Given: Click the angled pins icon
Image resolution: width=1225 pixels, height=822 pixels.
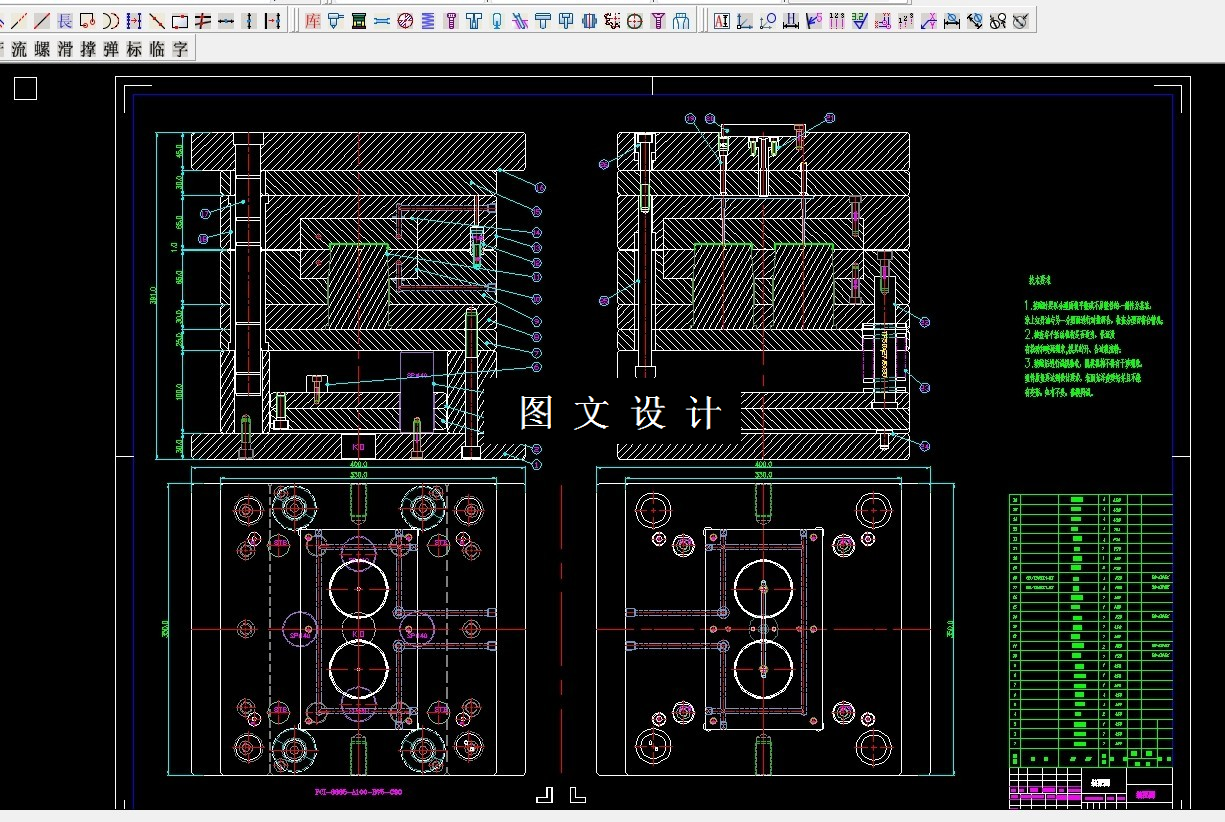Looking at the screenshot, I should pos(520,20).
